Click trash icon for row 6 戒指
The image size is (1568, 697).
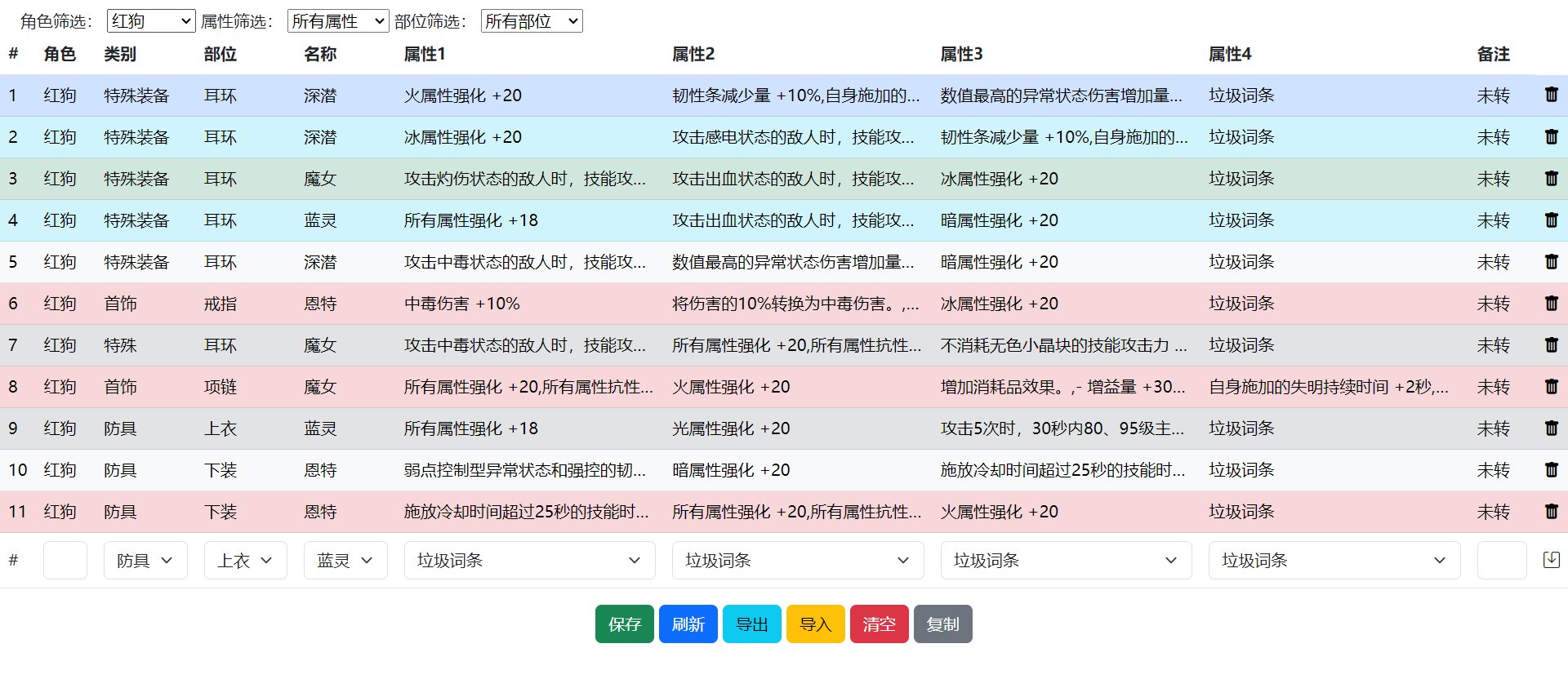pyautogui.click(x=1552, y=303)
